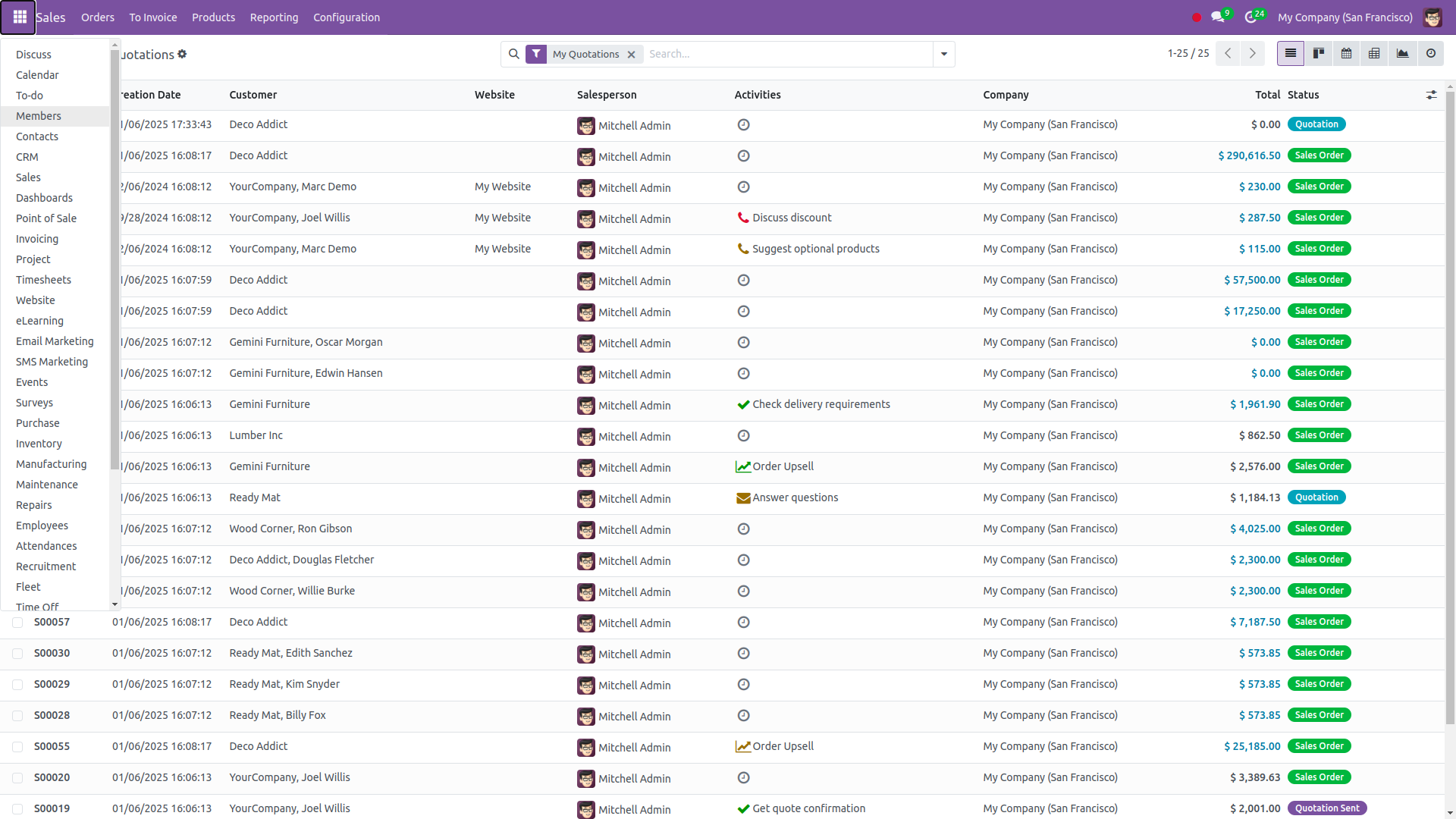Sort by Customer column header
Image resolution: width=1456 pixels, height=819 pixels.
[x=253, y=95]
